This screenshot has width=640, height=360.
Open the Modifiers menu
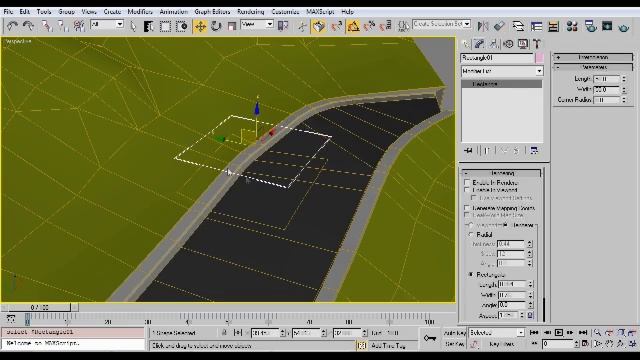[140, 11]
